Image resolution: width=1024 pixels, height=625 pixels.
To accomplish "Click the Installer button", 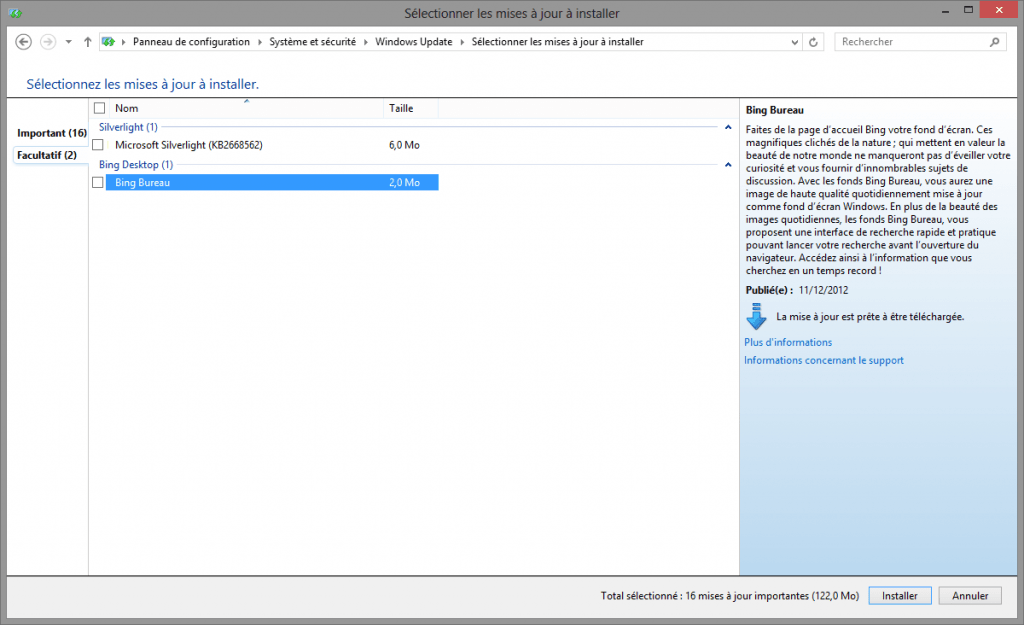I will [900, 596].
